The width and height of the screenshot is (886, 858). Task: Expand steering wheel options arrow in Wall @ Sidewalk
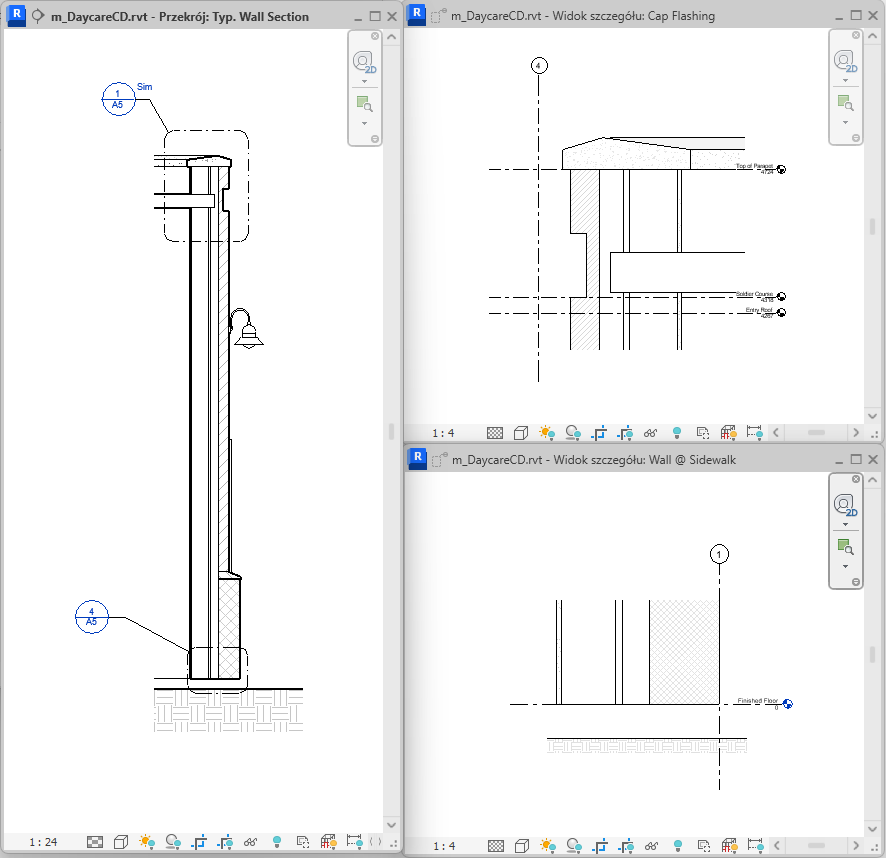click(845, 524)
